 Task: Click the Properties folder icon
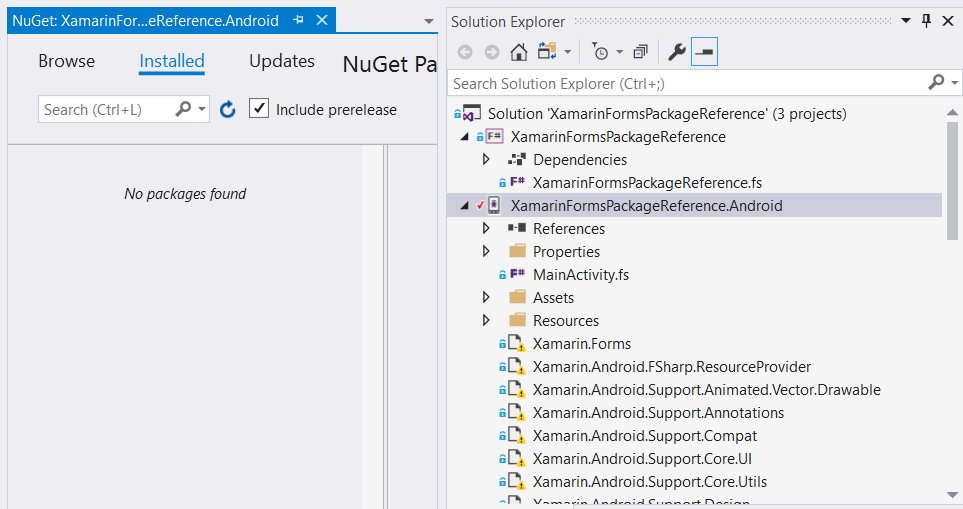(x=518, y=251)
